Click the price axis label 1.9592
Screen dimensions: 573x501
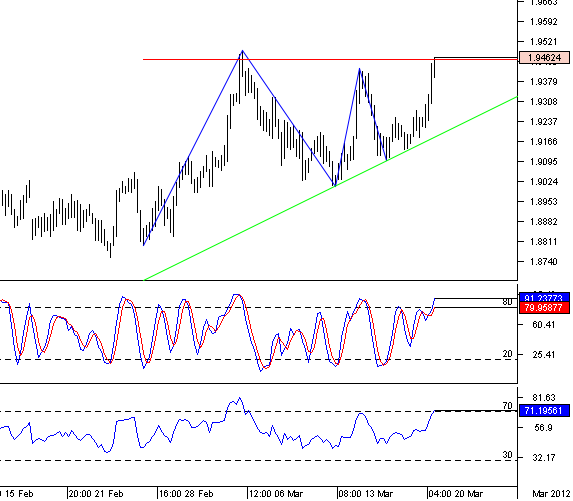coord(544,22)
